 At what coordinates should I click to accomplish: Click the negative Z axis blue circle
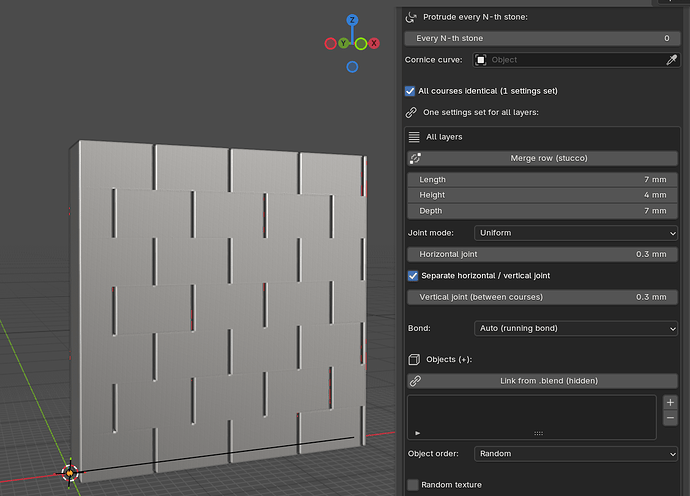[x=352, y=67]
